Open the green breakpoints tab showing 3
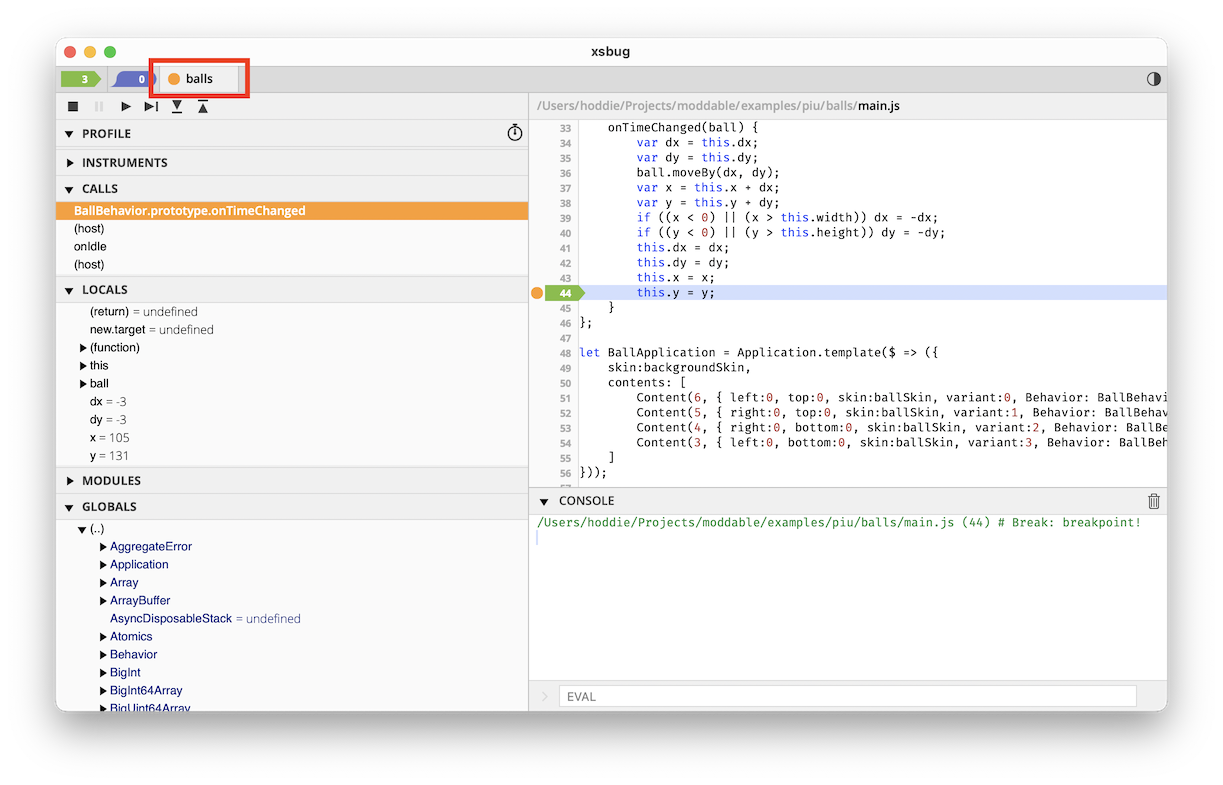Image resolution: width=1223 pixels, height=785 pixels. (x=83, y=79)
